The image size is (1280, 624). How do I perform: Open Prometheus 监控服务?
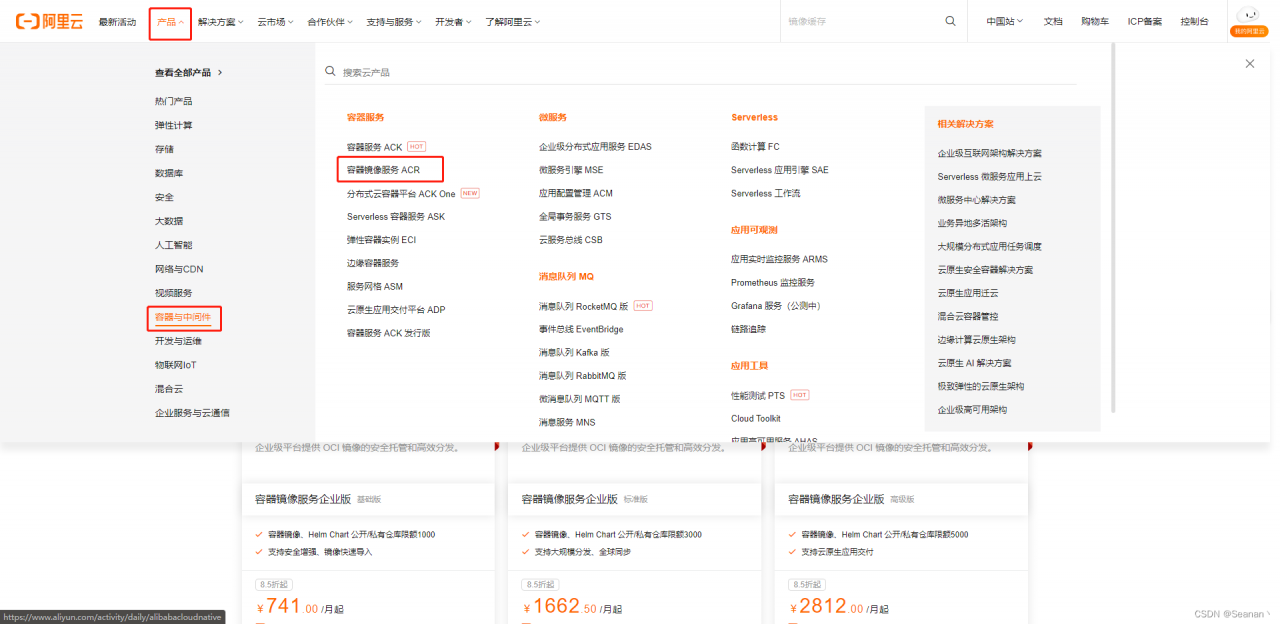(773, 282)
